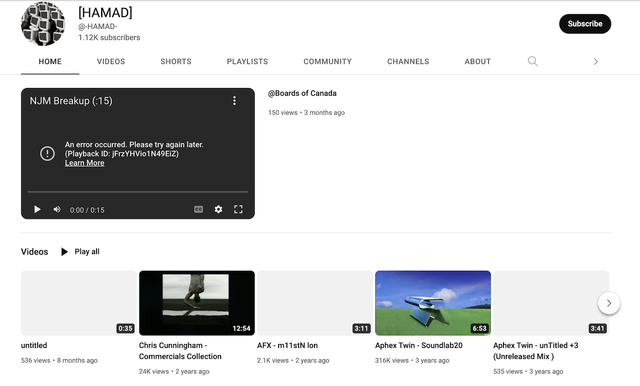
Task: Click 'Chris Cunningham - Commercials Collection' title
Action: point(180,351)
